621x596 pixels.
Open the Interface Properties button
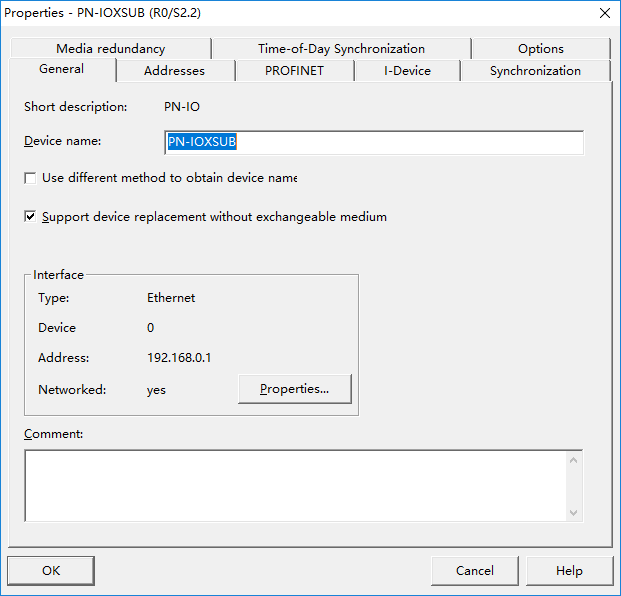click(x=294, y=389)
